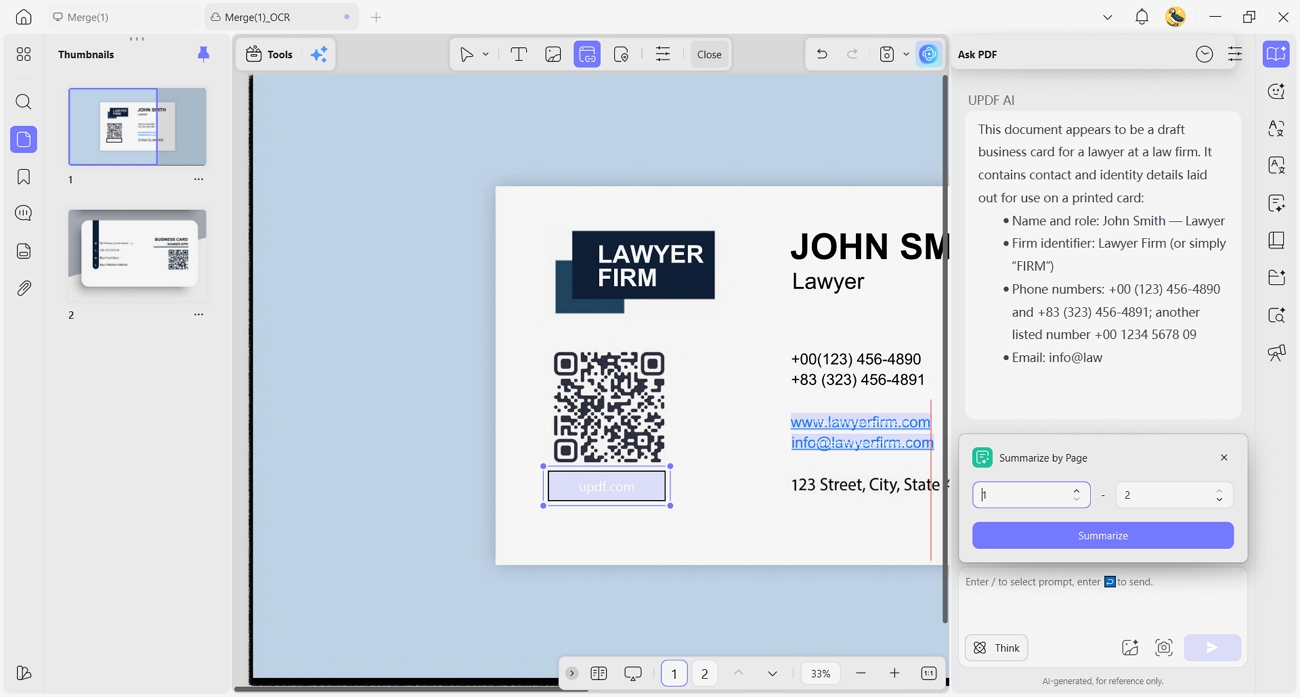Screen dimensions: 1300x697
Task: Open the notifications bell
Action: coord(1141,17)
